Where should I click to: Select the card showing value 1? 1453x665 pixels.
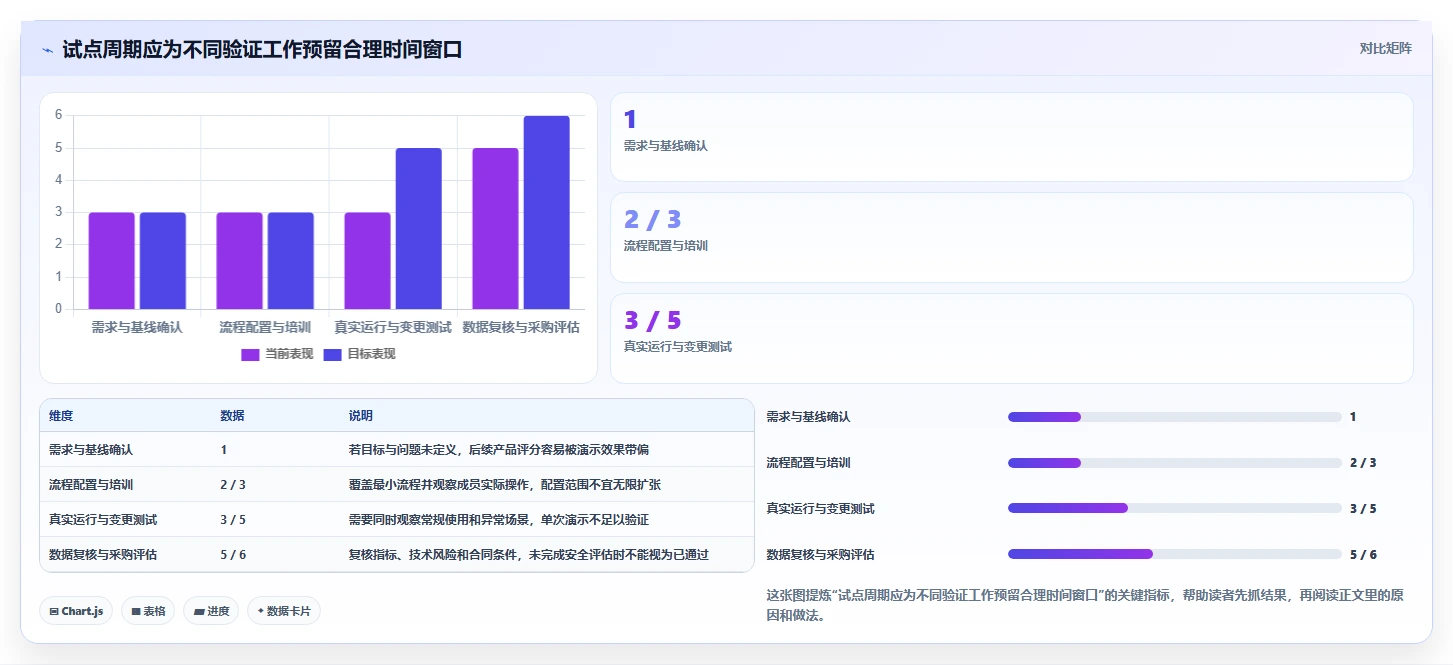pyautogui.click(x=1011, y=137)
